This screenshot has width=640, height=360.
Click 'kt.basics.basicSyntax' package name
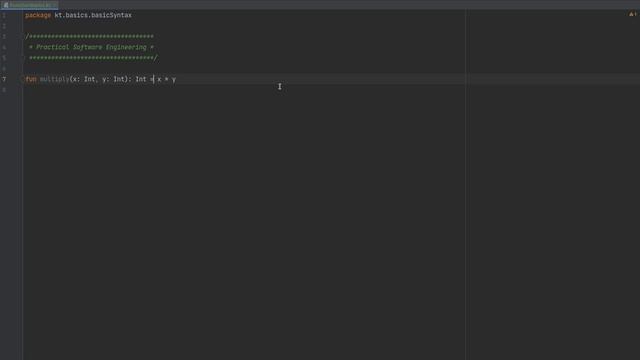pyautogui.click(x=93, y=16)
